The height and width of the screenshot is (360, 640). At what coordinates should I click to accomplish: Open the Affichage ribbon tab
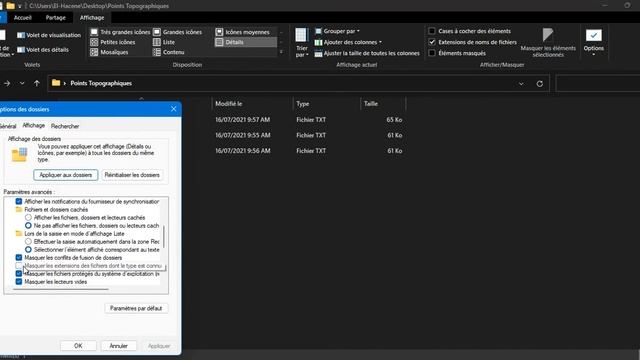[92, 18]
